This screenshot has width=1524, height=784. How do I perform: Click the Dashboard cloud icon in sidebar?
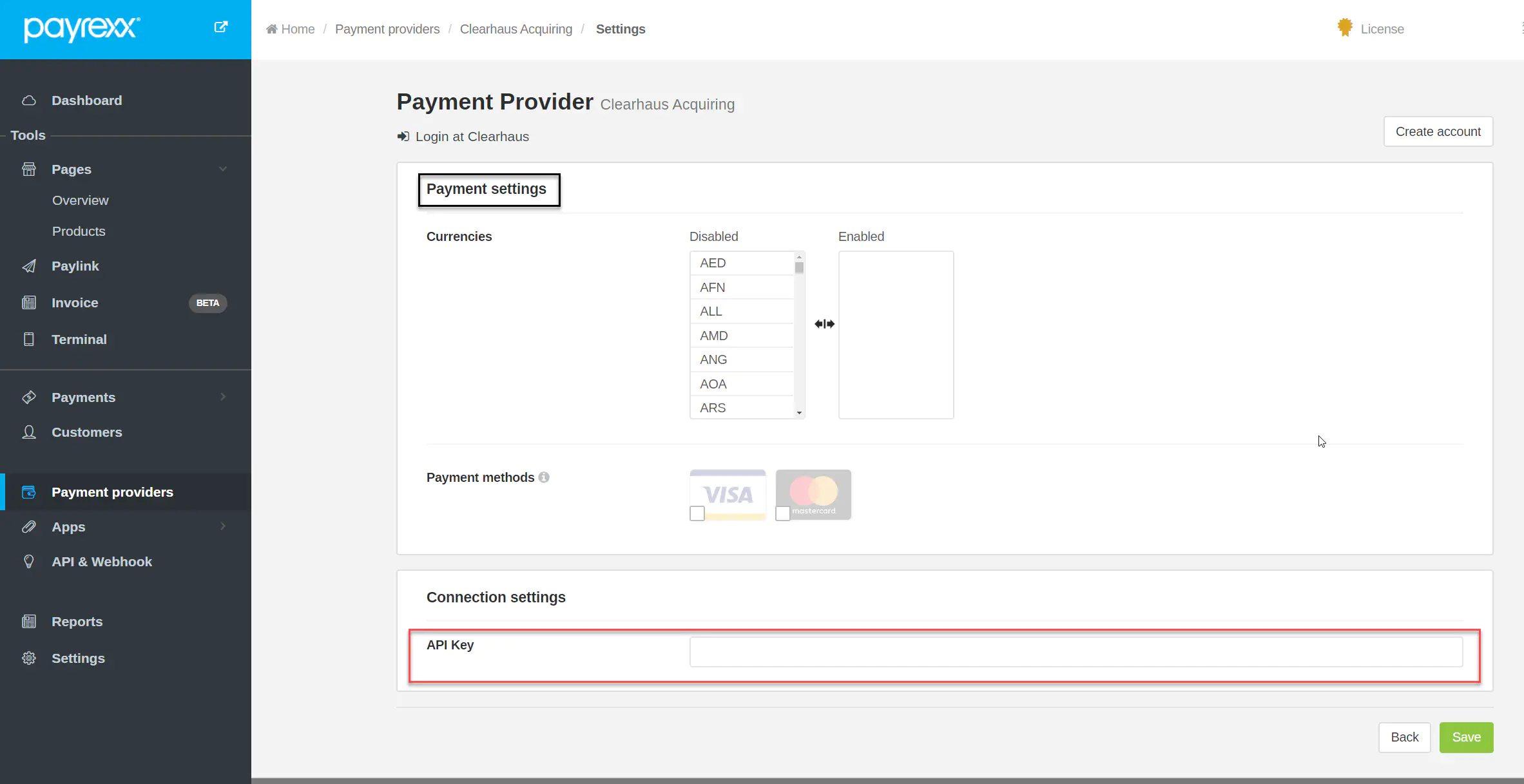(29, 100)
